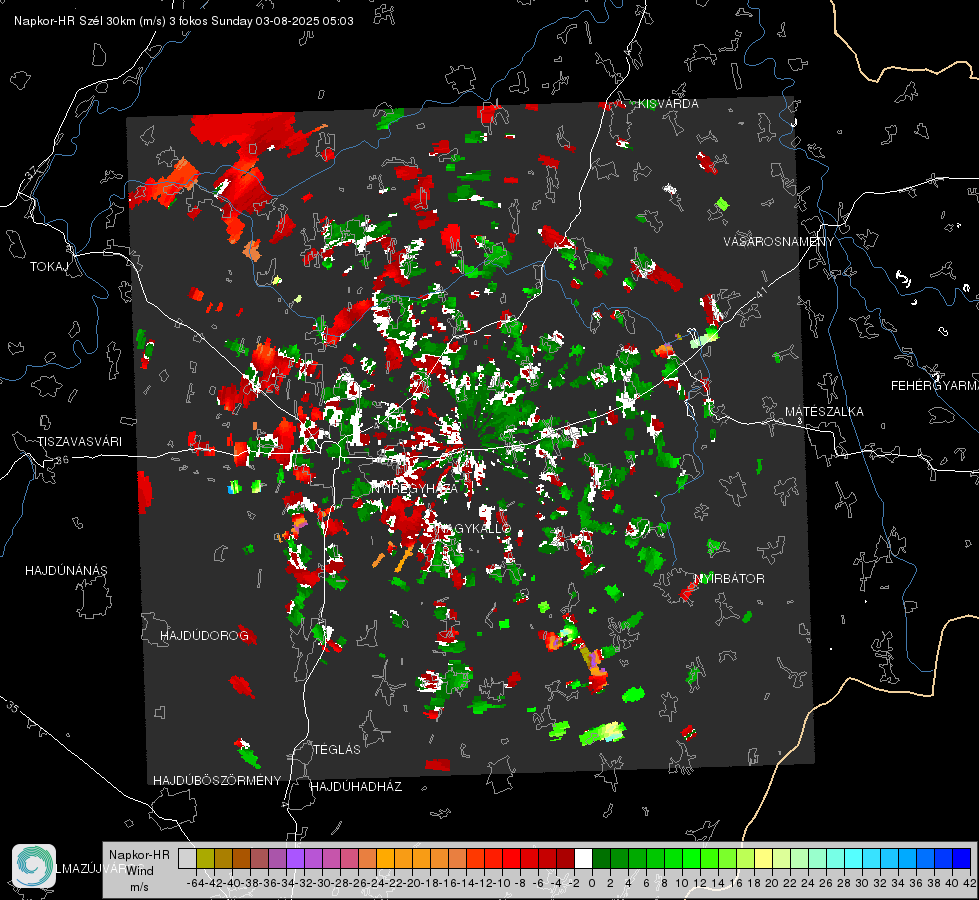The height and width of the screenshot is (900, 979).
Task: Click the TOKAJ city label
Action: (x=49, y=267)
